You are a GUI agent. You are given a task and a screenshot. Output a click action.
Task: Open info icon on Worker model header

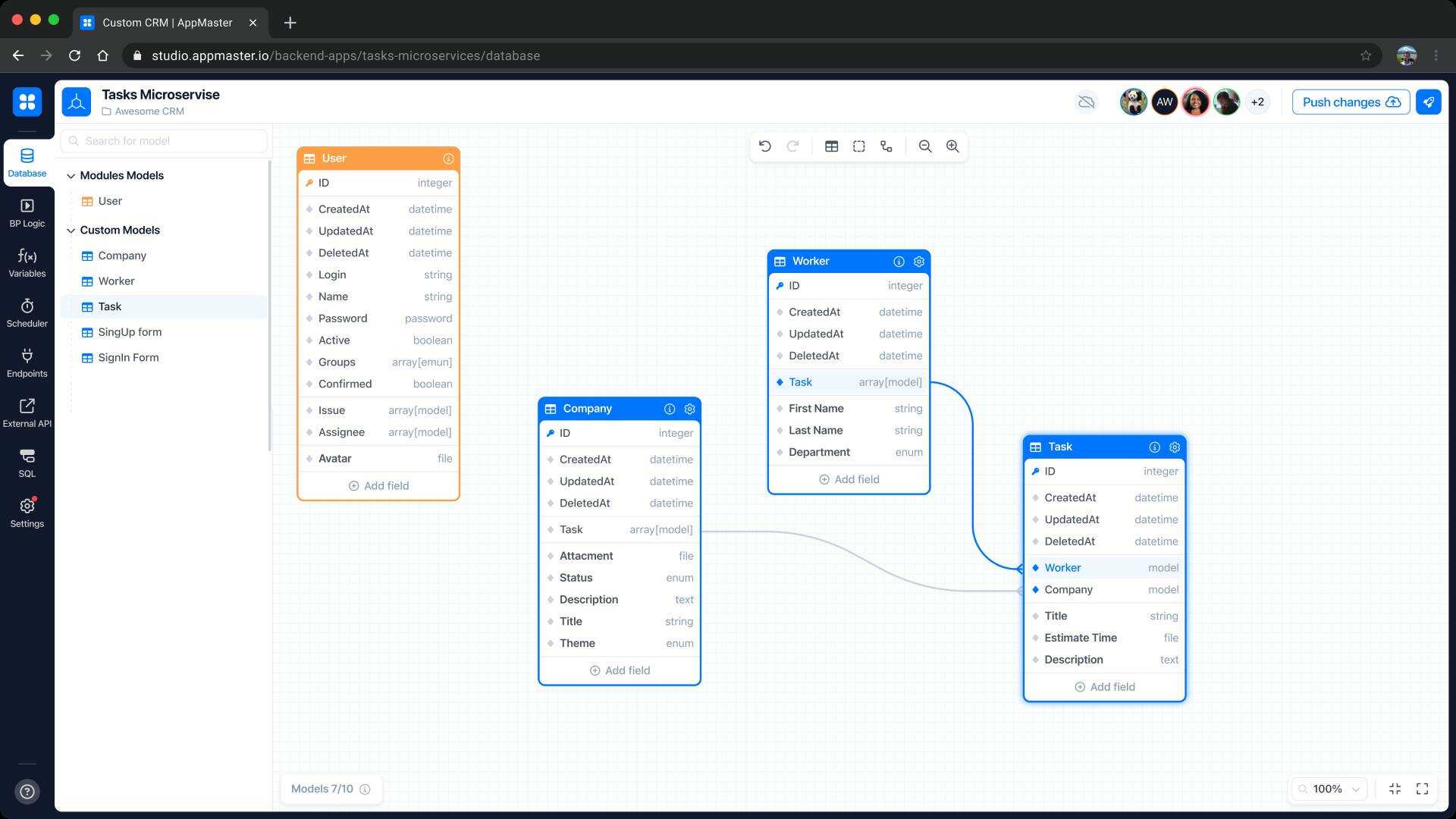(x=899, y=262)
